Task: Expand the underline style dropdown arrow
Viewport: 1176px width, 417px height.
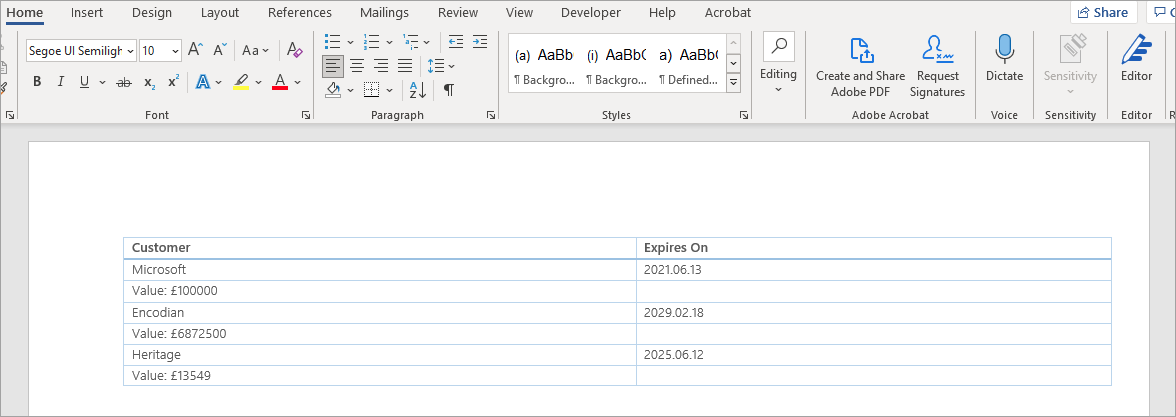Action: (x=101, y=82)
